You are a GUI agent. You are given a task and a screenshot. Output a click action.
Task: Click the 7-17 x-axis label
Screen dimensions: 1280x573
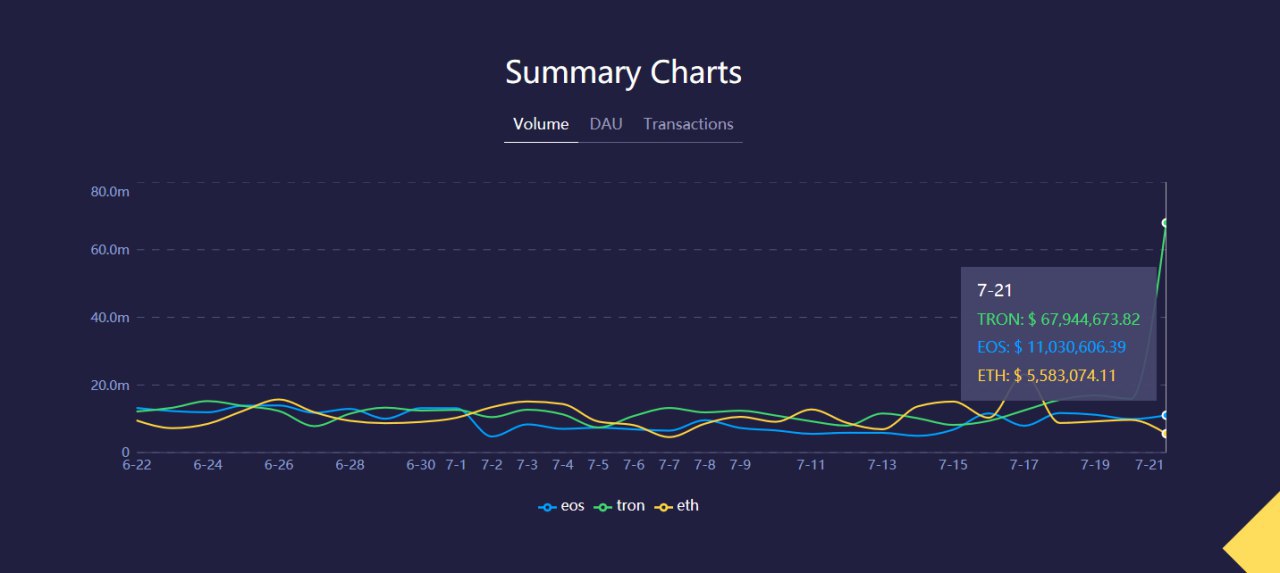pos(1024,465)
